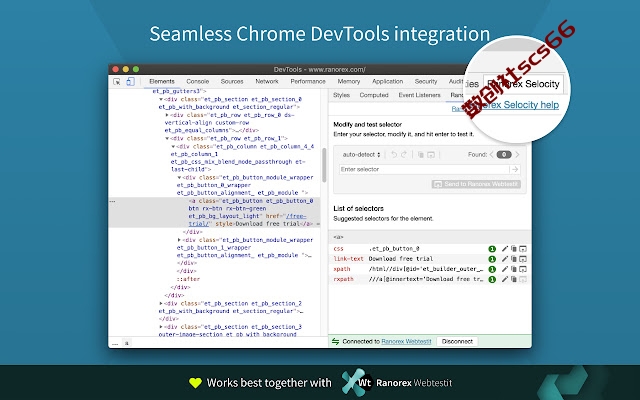Copy selector icon in the editor toolbar
This screenshot has height=400, width=640.
pyautogui.click(x=420, y=155)
